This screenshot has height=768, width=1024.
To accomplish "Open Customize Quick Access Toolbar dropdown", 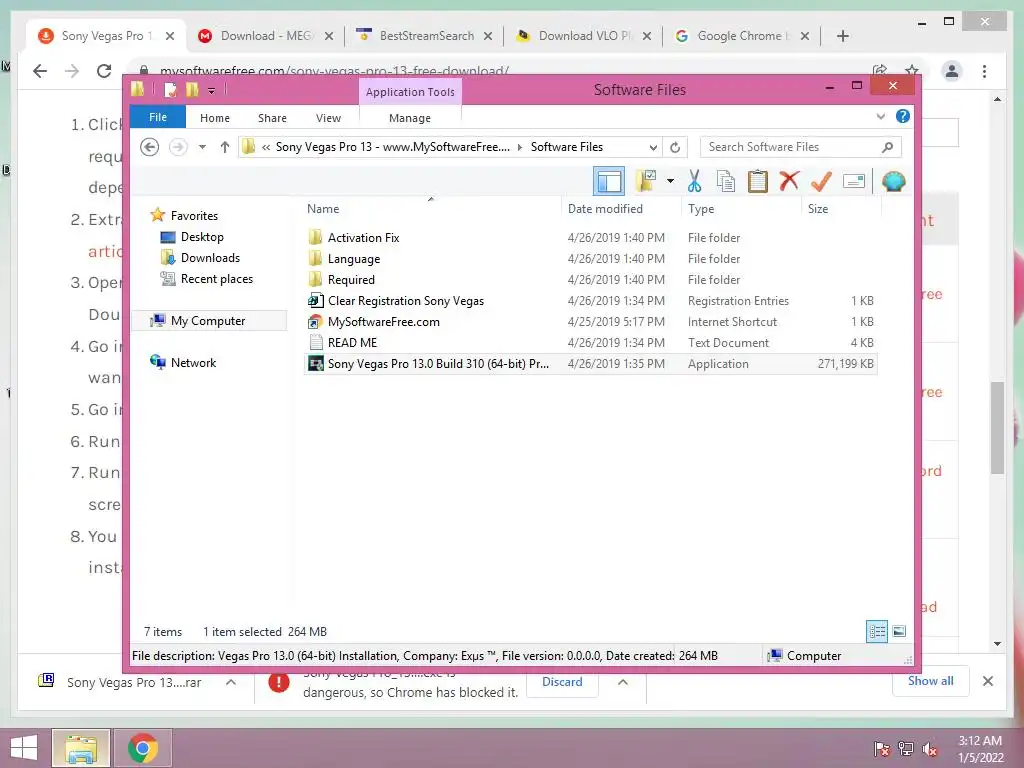I will (212, 91).
